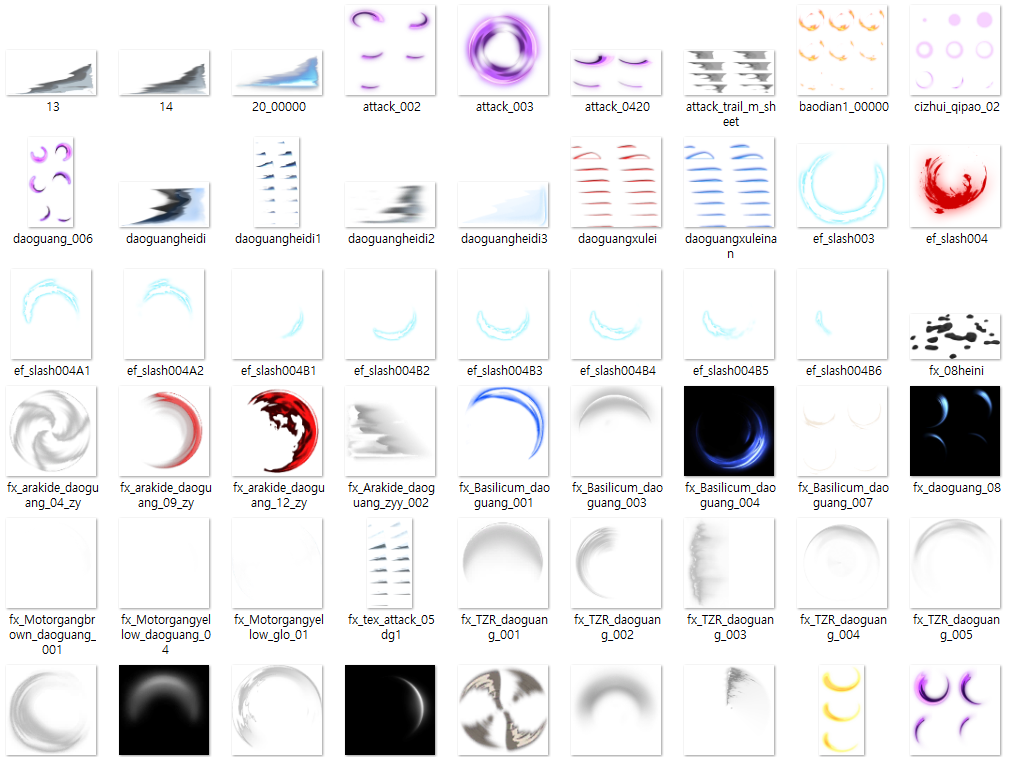Click the brown pinwheel thumbnail in bottom row

(503, 710)
